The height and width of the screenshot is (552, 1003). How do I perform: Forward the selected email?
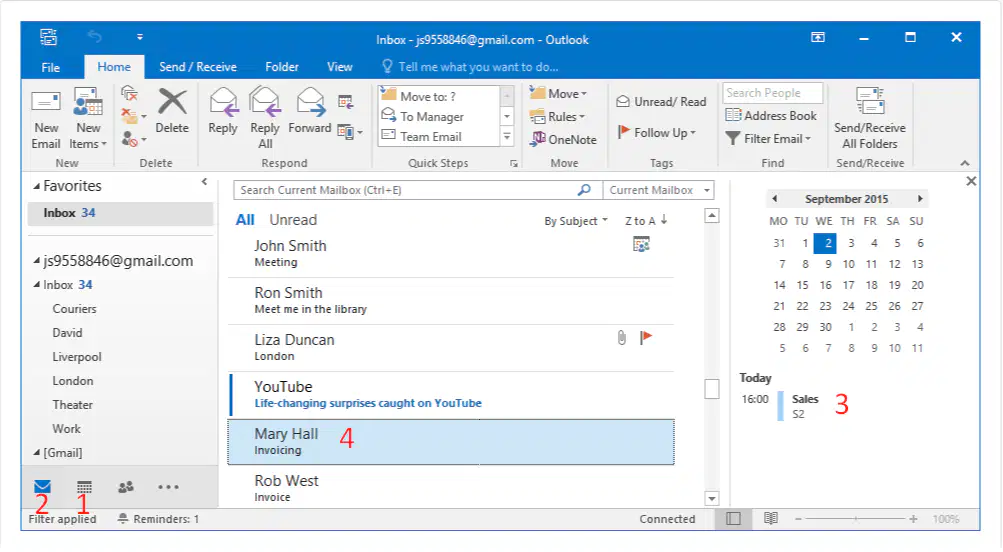(x=310, y=111)
